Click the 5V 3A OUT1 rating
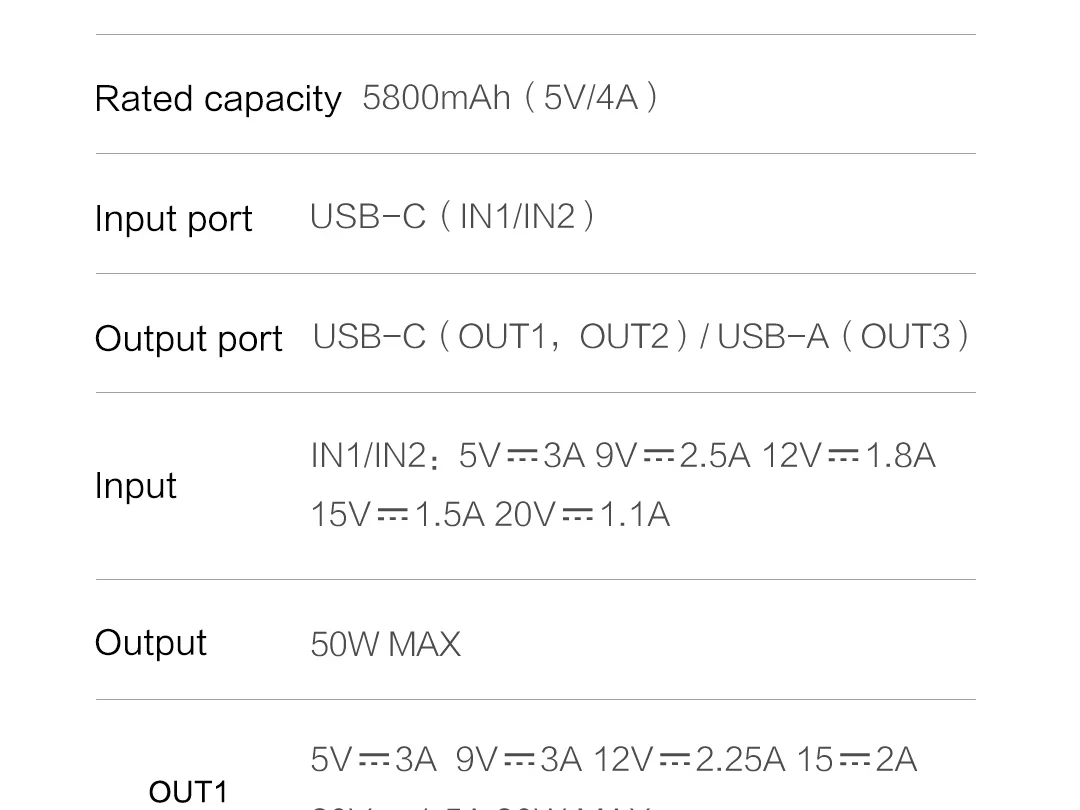Image resolution: width=1080 pixels, height=810 pixels. point(373,760)
